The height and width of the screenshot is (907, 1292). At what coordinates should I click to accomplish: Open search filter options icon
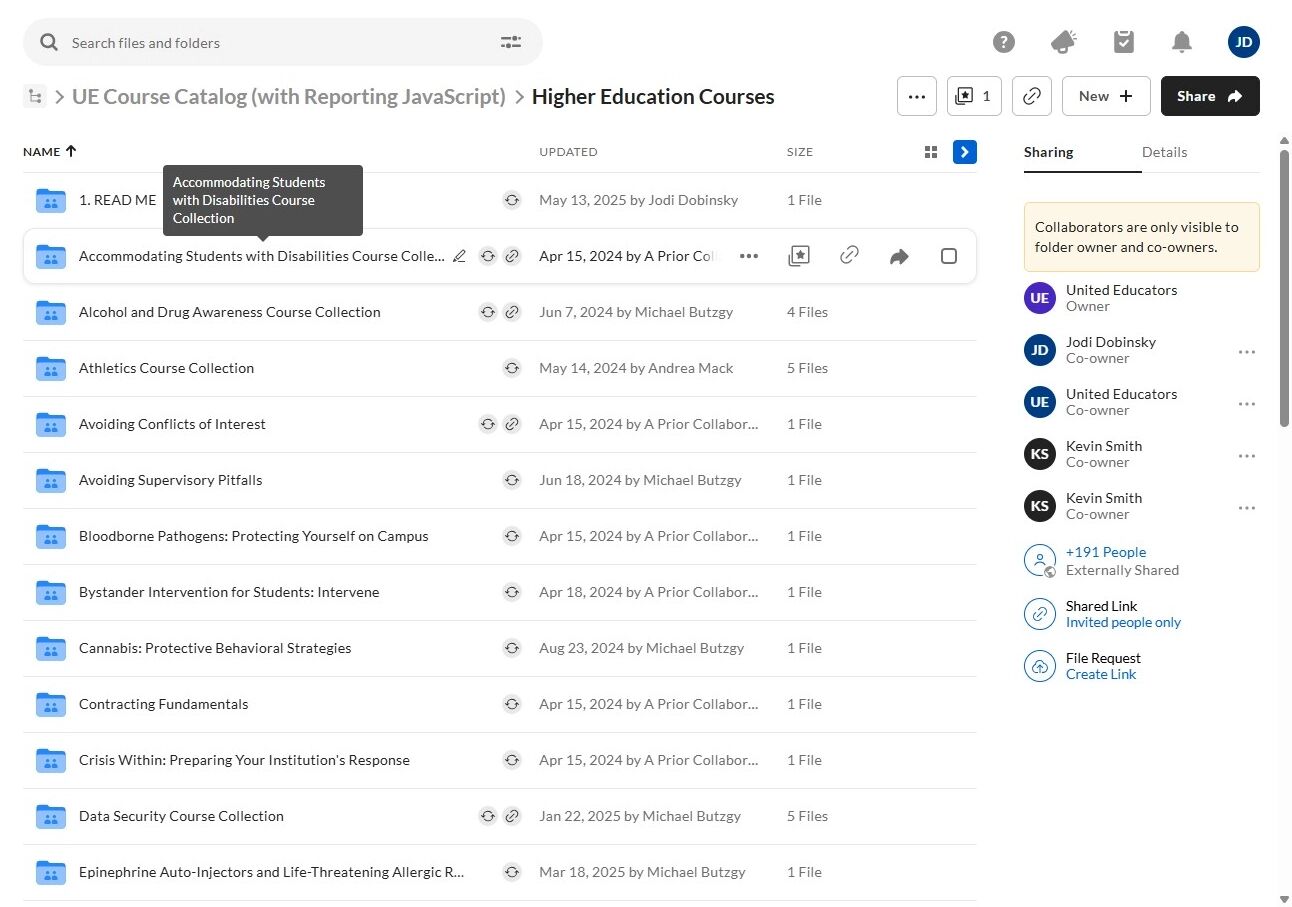[x=510, y=42]
